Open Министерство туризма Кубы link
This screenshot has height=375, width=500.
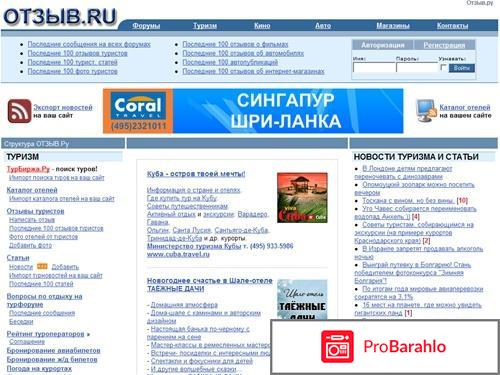(194, 246)
